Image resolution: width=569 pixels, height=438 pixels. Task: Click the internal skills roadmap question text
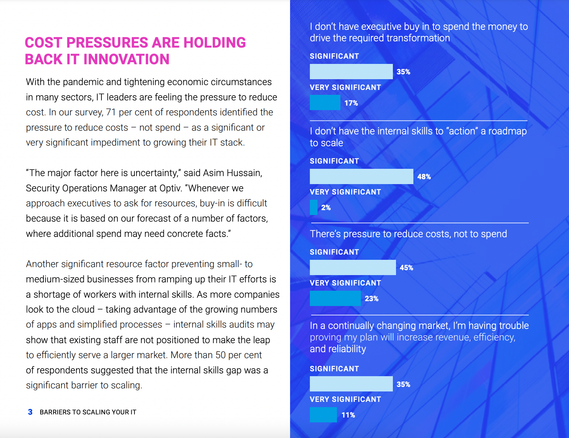[x=418, y=137]
